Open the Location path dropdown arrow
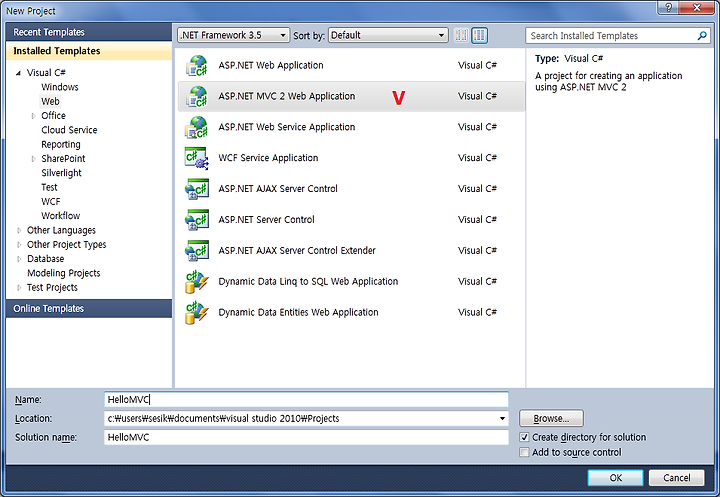 (502, 418)
